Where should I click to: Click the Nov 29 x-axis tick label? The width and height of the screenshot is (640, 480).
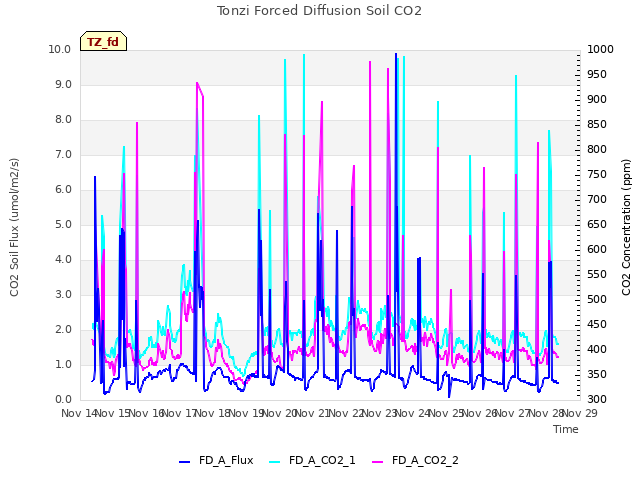[580, 413]
